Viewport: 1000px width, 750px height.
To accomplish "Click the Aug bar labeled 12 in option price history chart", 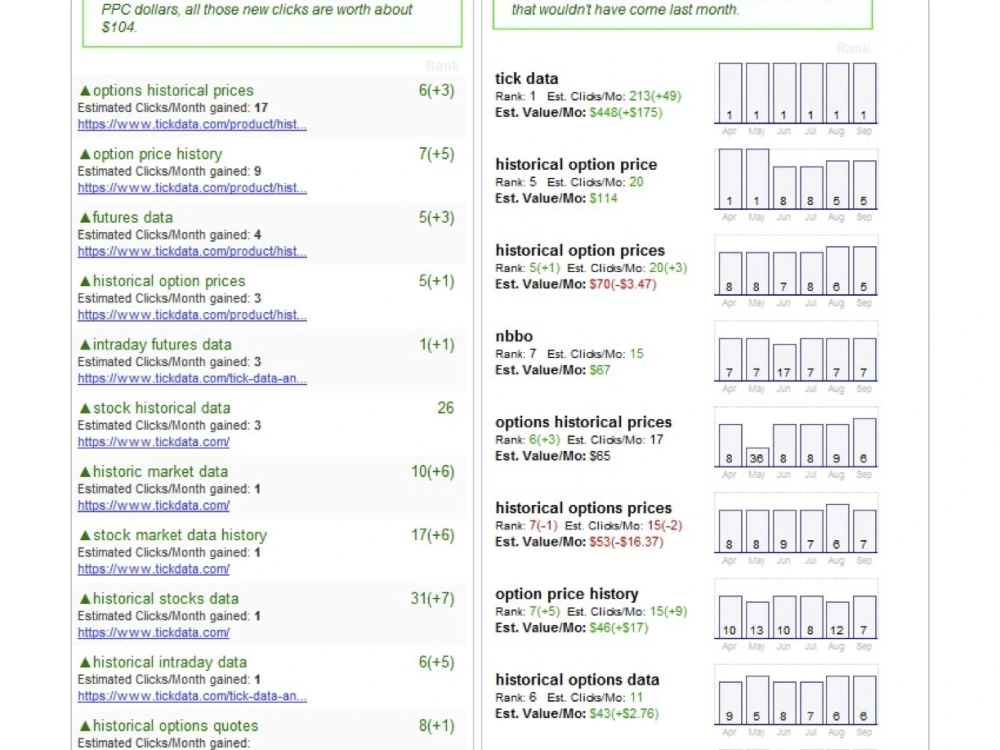I will point(837,620).
